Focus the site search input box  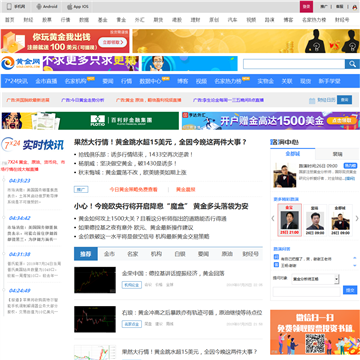294,64
